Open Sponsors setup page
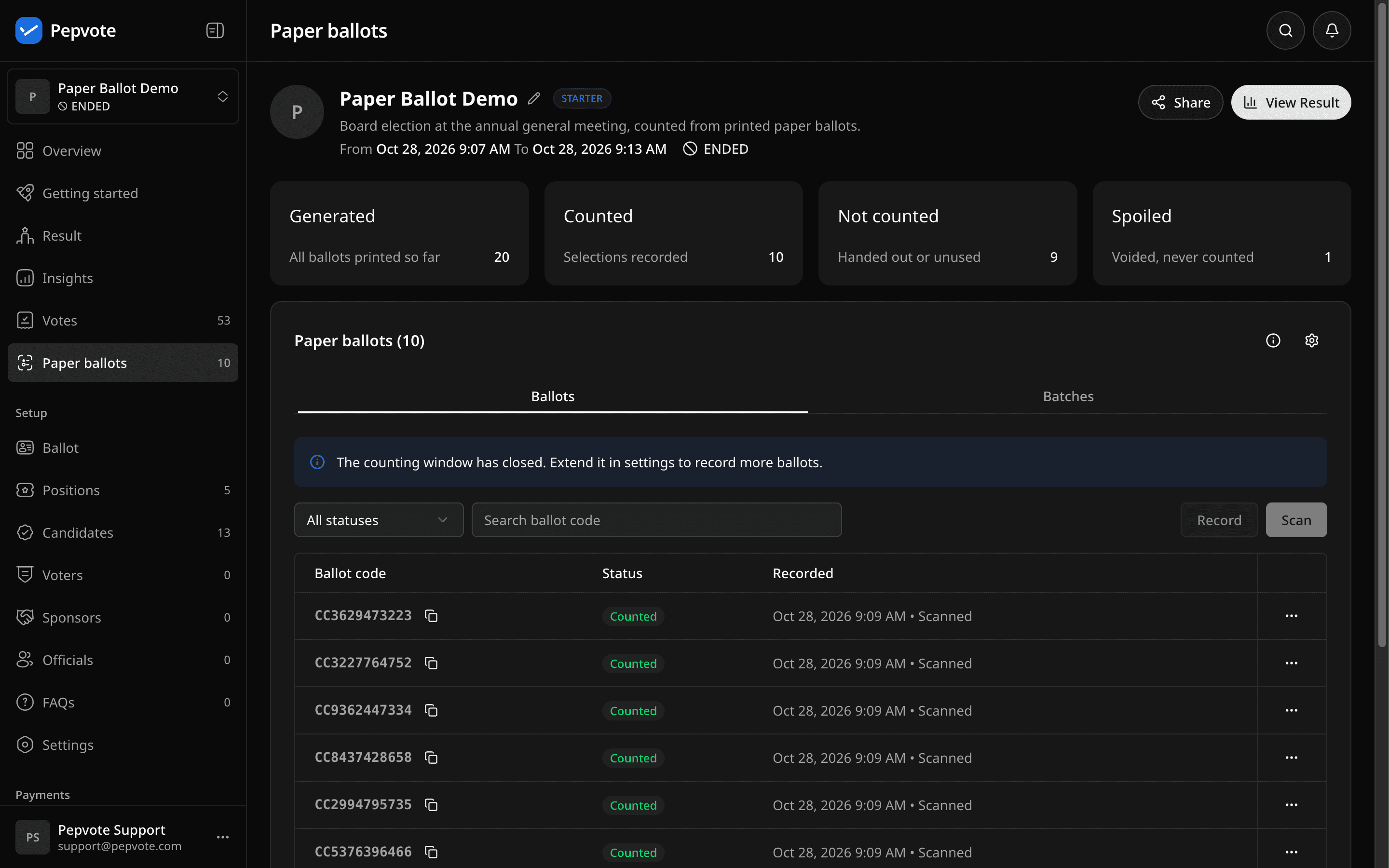This screenshot has width=1389, height=868. click(123, 618)
